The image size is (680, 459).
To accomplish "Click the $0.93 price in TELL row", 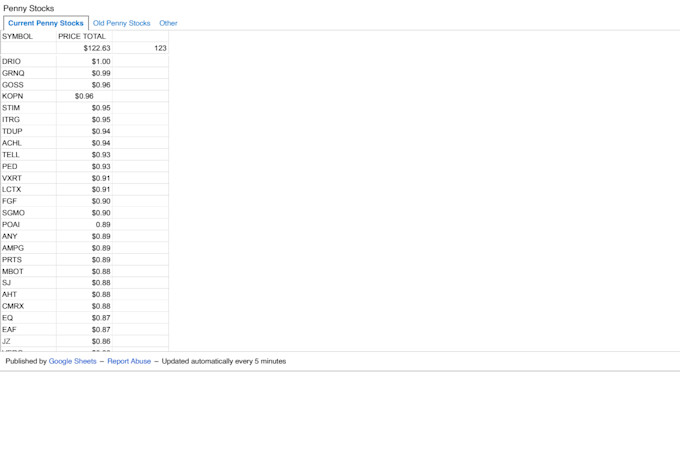I will [84, 155].
